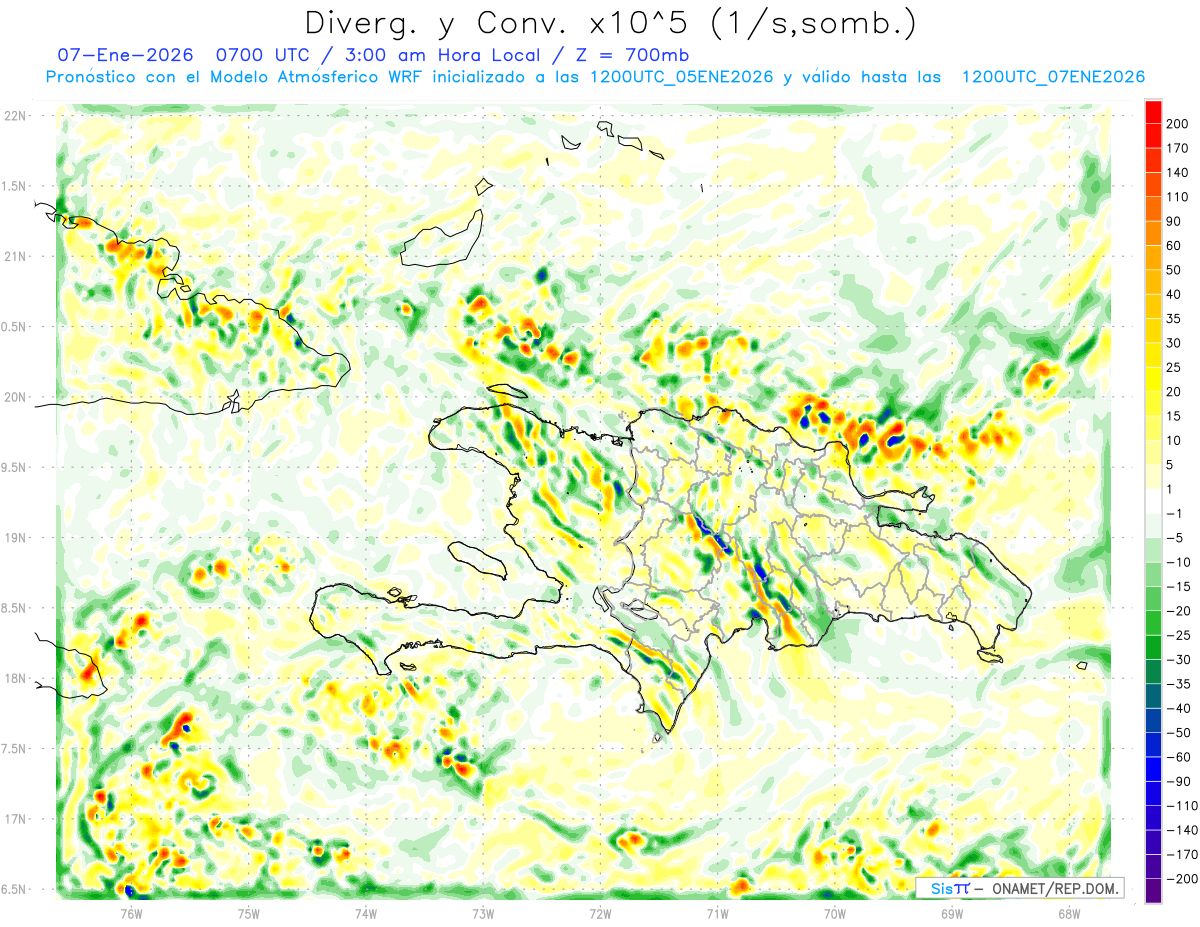Click the '60' colorbar value
The image size is (1200, 927).
click(x=1174, y=246)
